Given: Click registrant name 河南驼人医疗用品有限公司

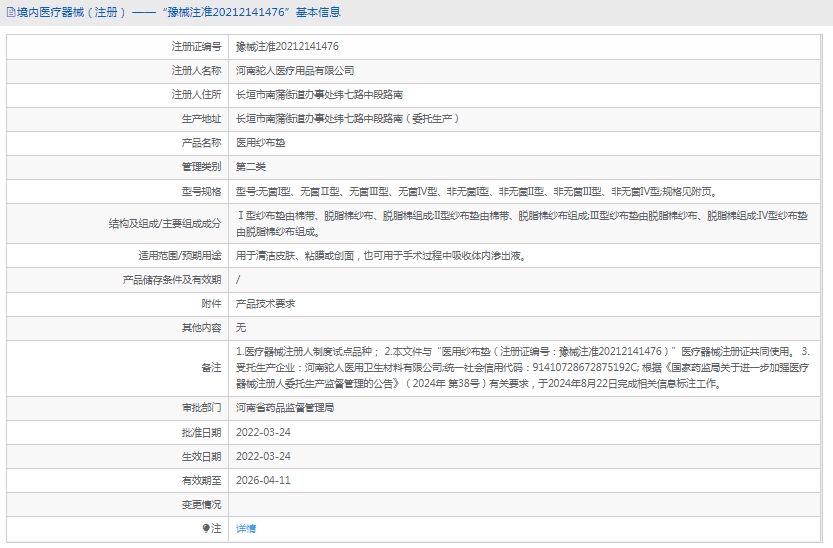Looking at the screenshot, I should [295, 71].
